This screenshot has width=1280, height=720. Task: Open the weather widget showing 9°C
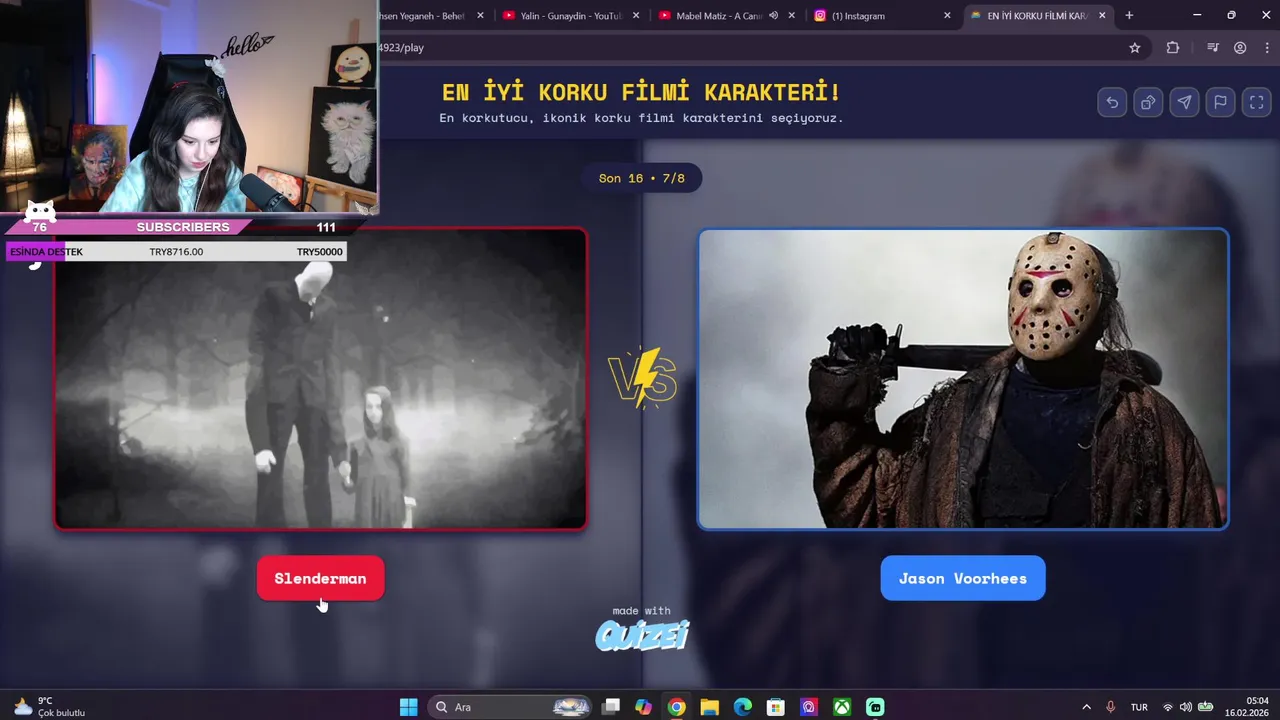pyautogui.click(x=50, y=707)
